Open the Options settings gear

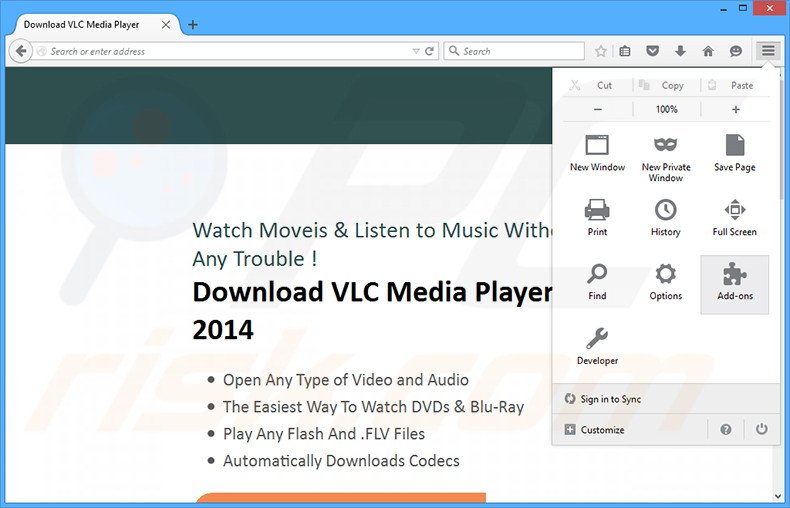point(666,282)
